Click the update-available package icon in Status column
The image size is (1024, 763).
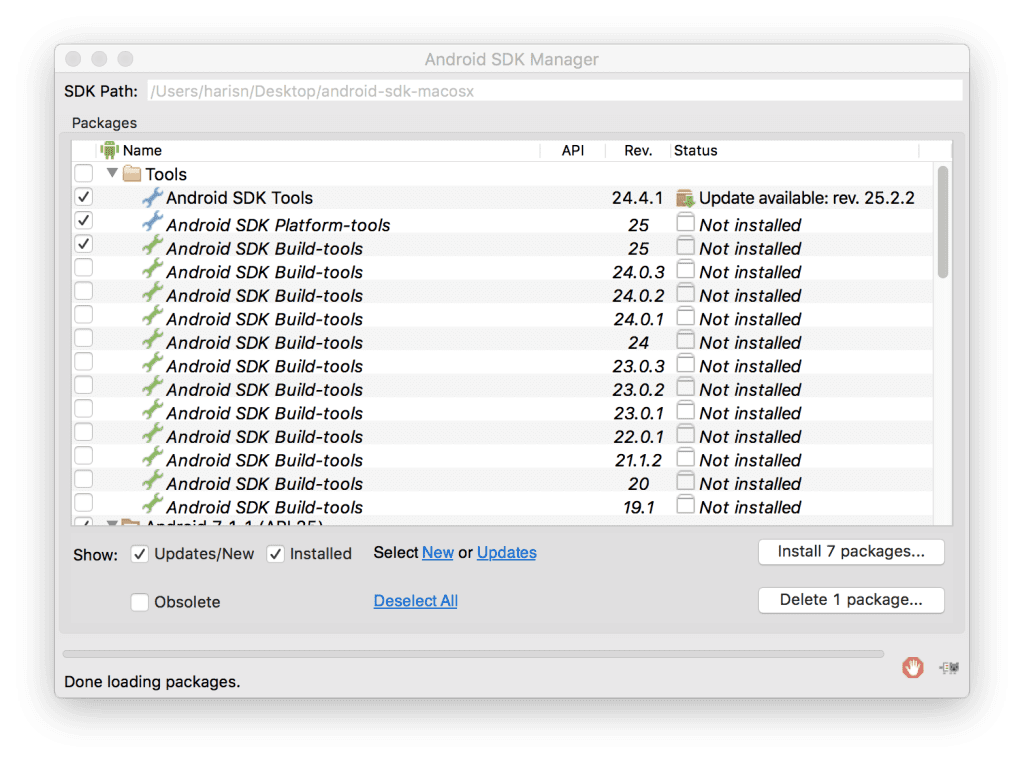686,197
